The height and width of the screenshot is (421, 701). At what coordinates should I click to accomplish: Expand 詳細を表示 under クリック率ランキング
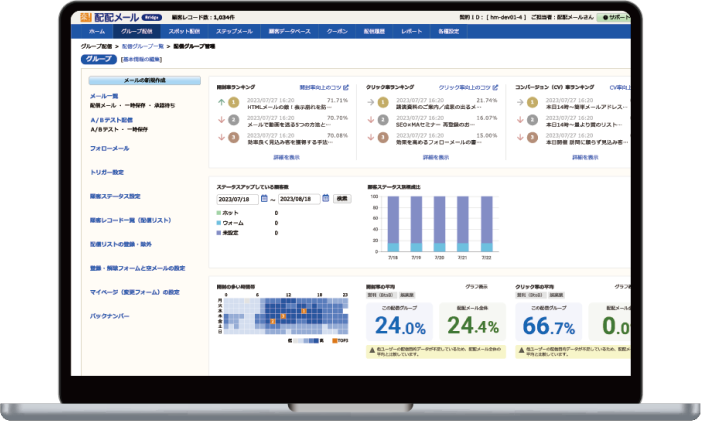435,157
